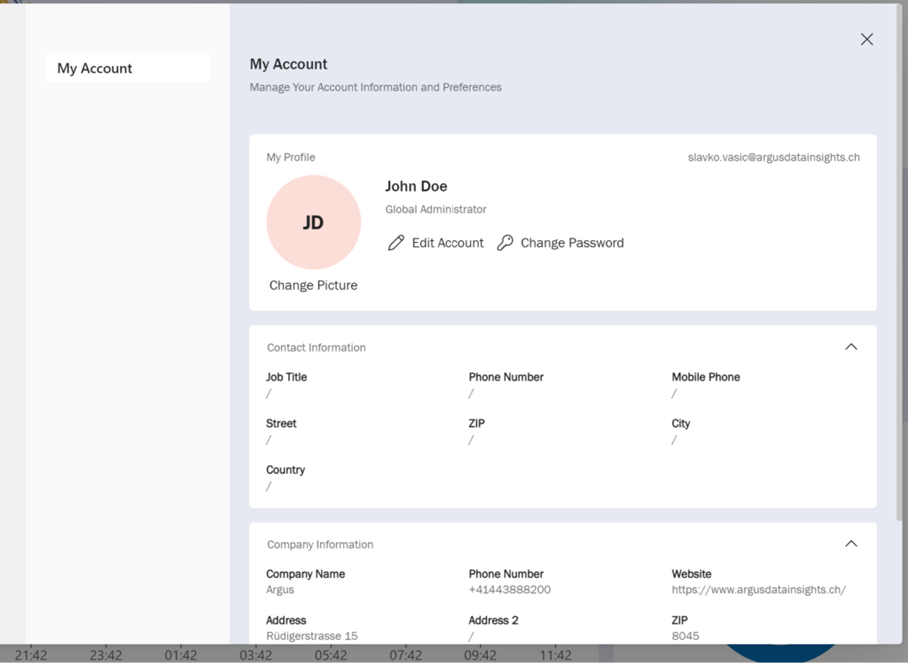
Task: Close the My Account dialog with X
Action: click(867, 40)
